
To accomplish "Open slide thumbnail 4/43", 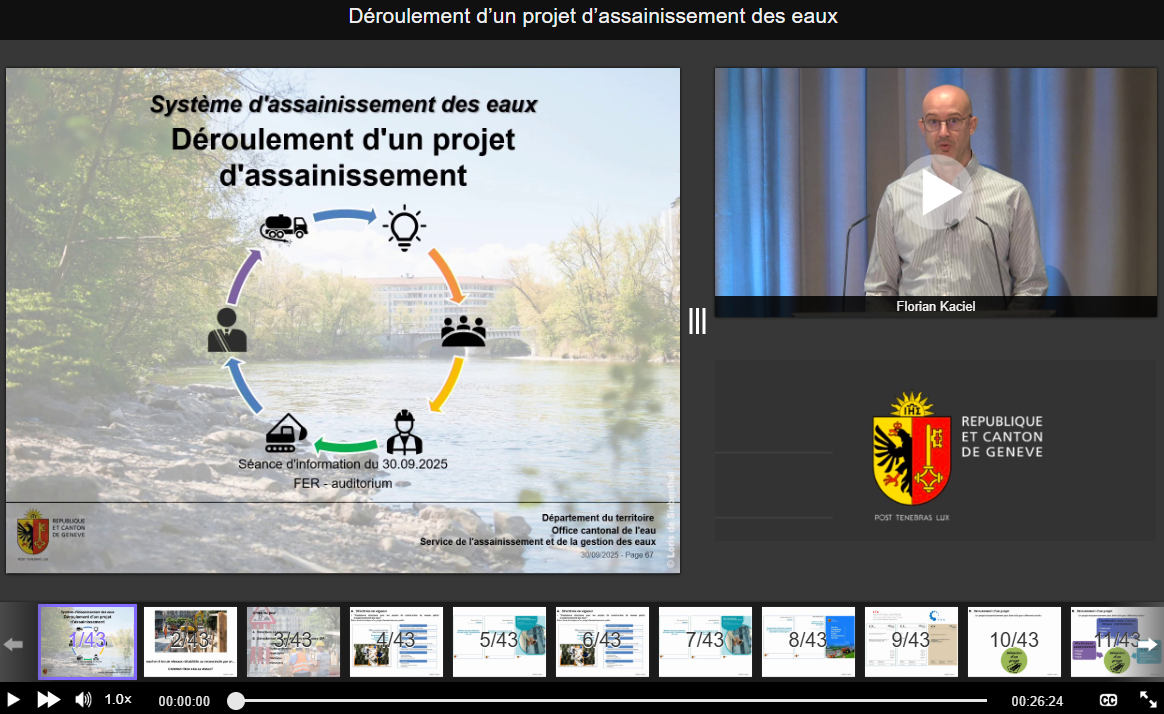I will pyautogui.click(x=396, y=641).
